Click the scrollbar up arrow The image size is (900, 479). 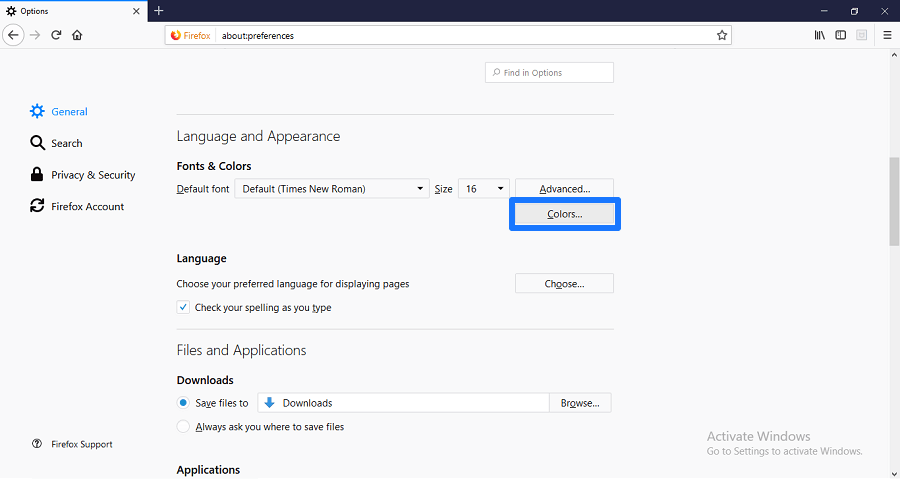894,55
